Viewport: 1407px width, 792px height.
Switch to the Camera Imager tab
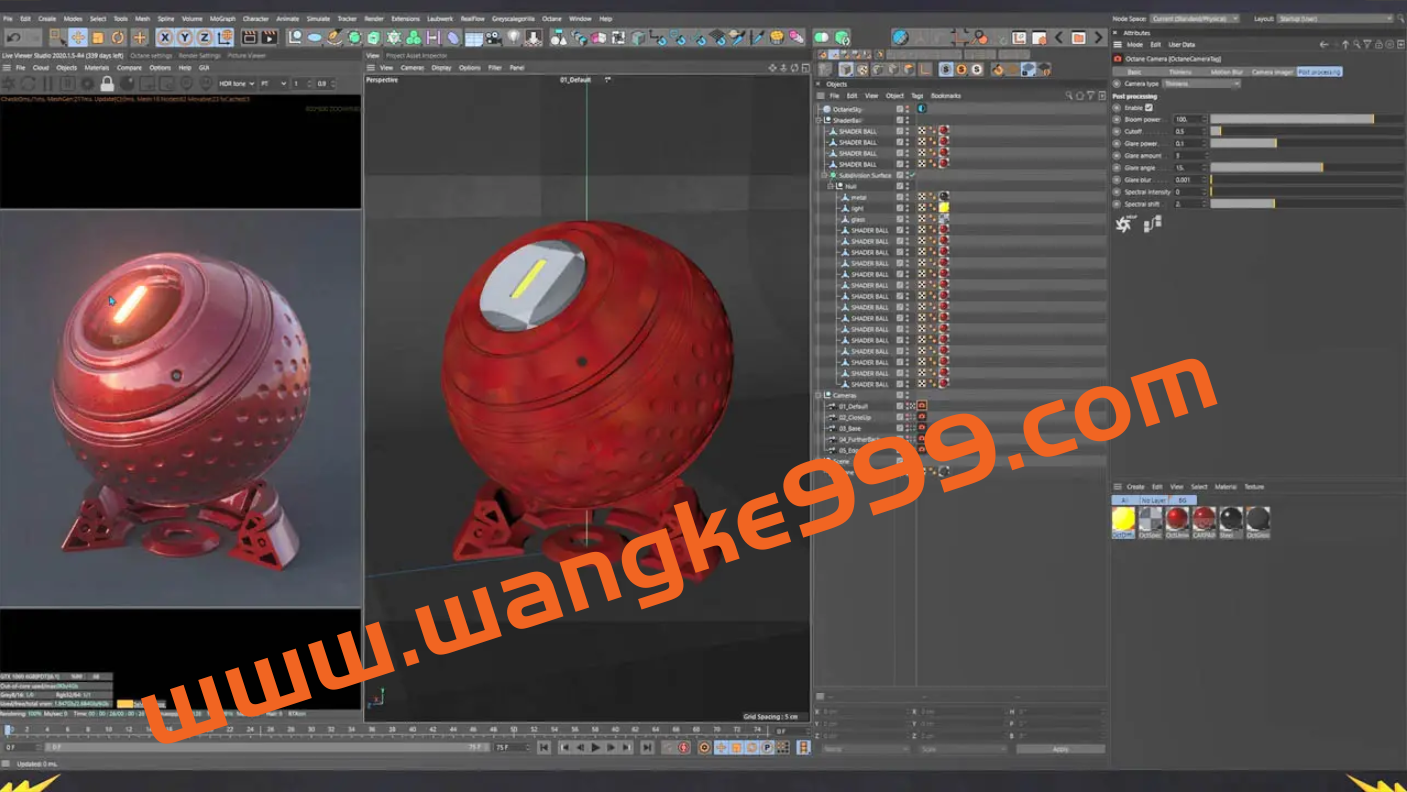[x=1272, y=72]
